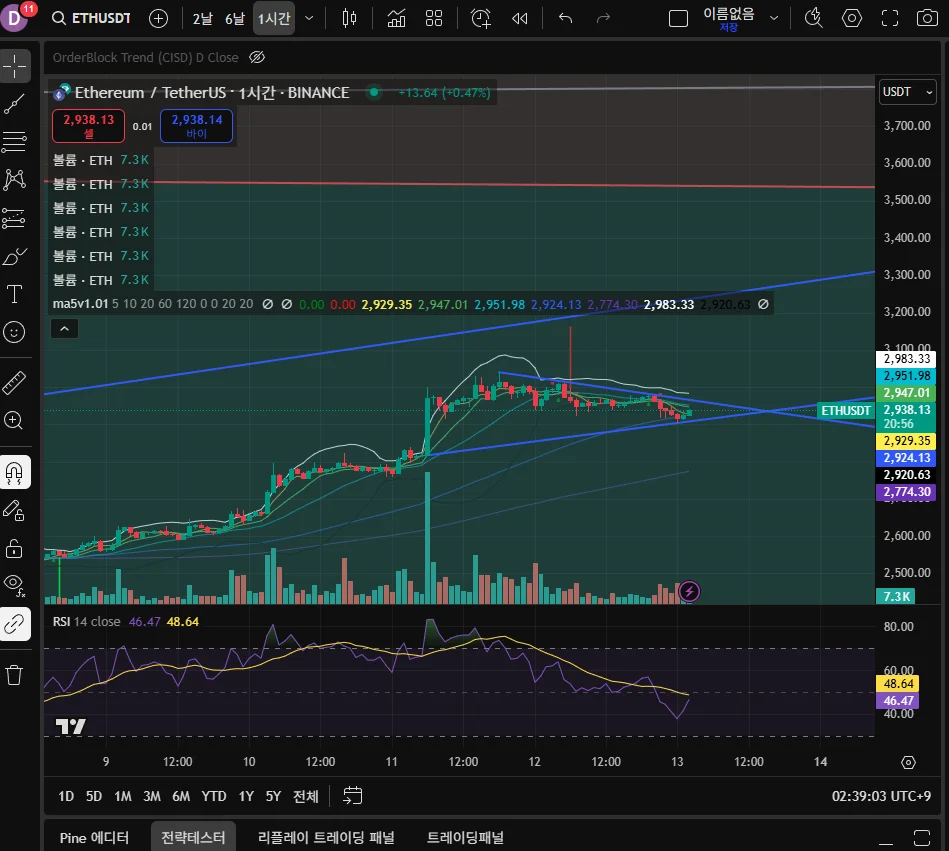Toggle hide all drawings eye icon

coord(15,585)
